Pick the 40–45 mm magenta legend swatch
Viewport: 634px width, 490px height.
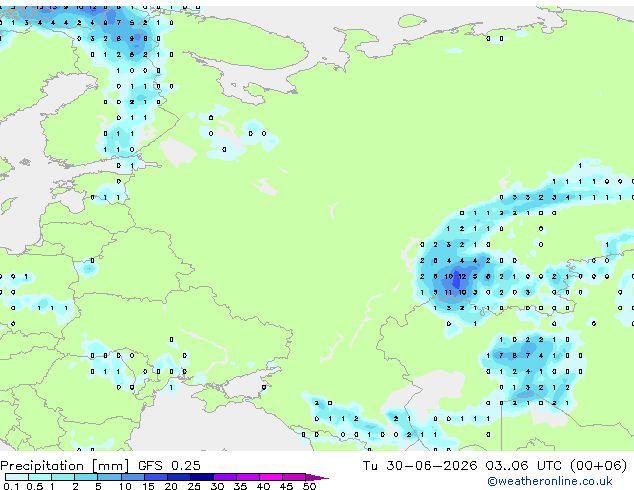click(x=271, y=477)
